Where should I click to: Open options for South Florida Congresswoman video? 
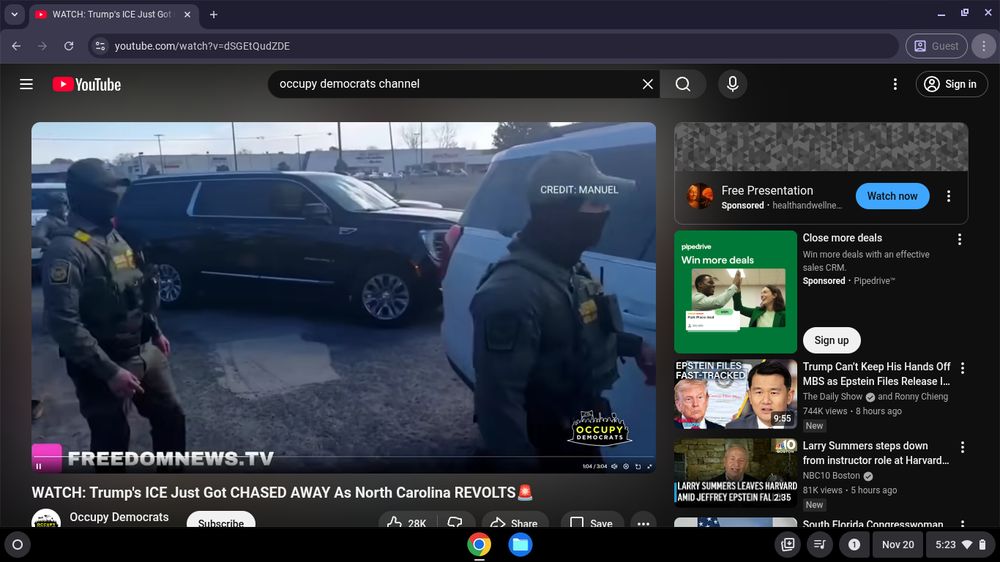pyautogui.click(x=962, y=524)
